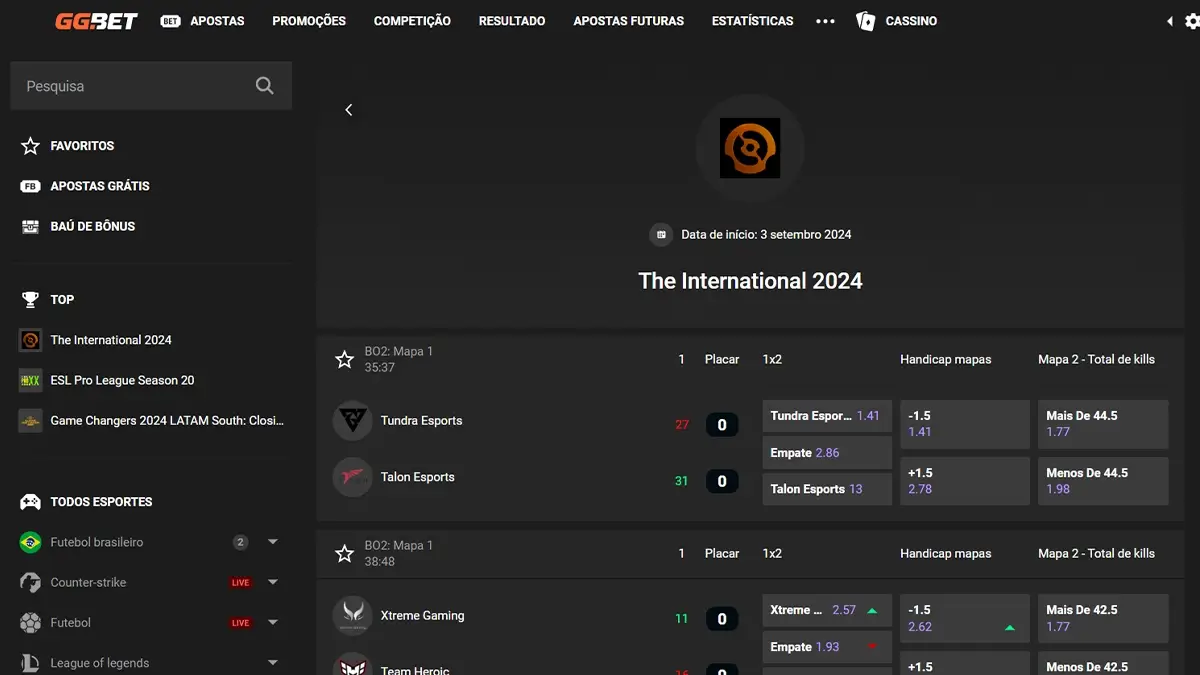Image resolution: width=1200 pixels, height=675 pixels.
Task: Click the BET badge icon next to Apostas
Action: point(170,21)
